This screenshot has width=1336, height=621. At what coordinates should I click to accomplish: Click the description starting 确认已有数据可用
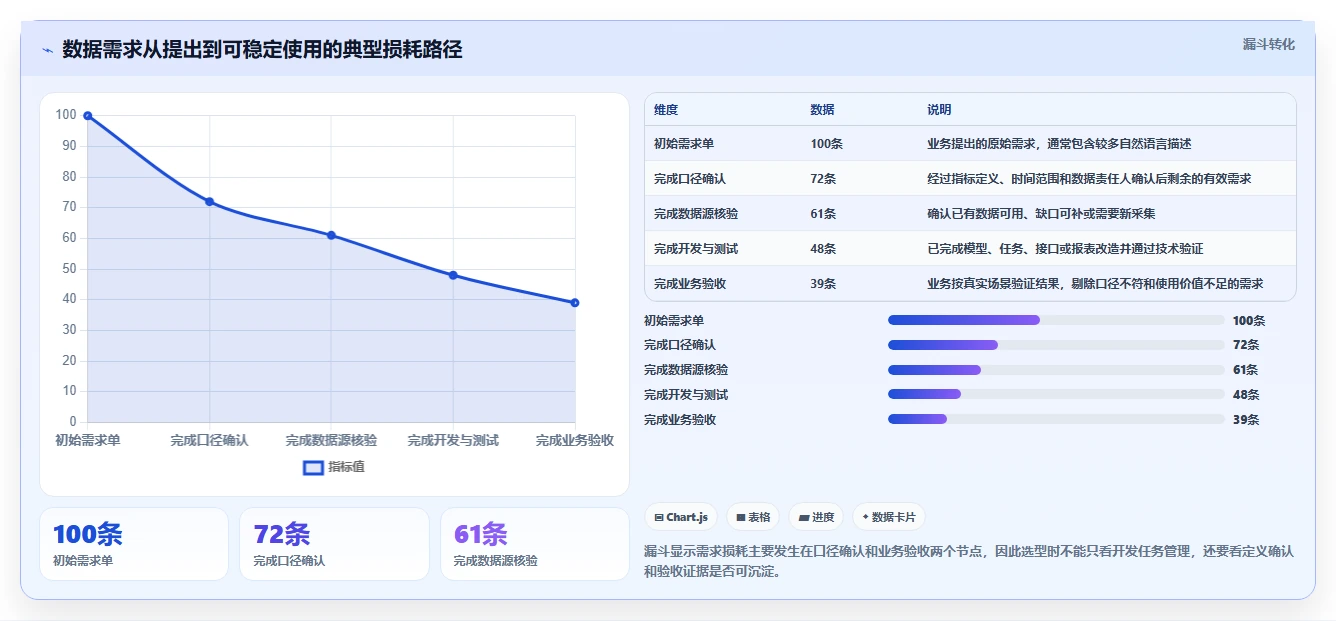(x=1041, y=214)
